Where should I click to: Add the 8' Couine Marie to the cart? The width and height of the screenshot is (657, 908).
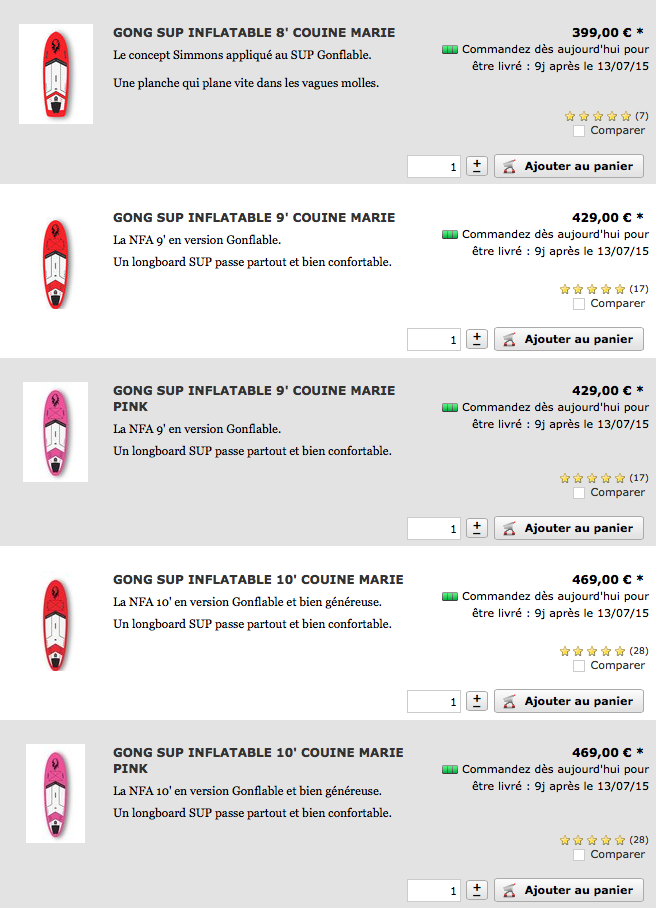[569, 166]
